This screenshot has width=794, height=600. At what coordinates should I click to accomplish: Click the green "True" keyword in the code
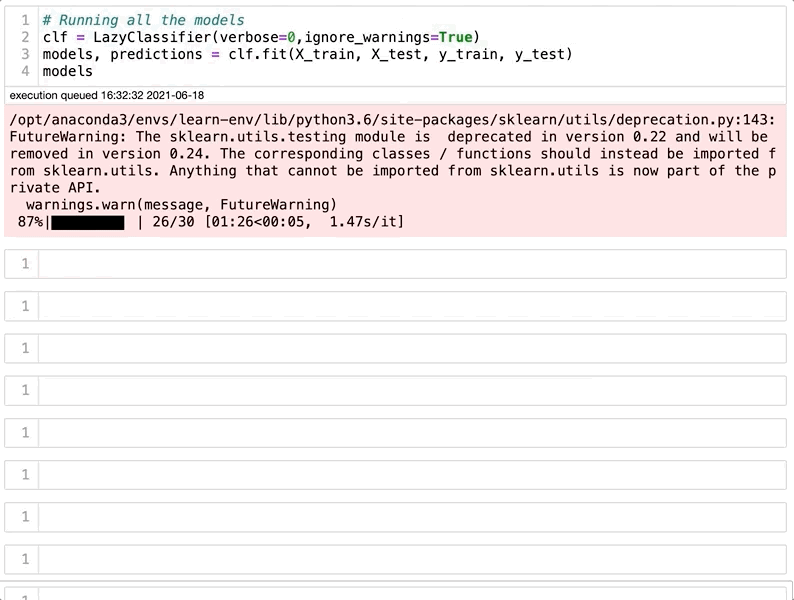coord(455,37)
